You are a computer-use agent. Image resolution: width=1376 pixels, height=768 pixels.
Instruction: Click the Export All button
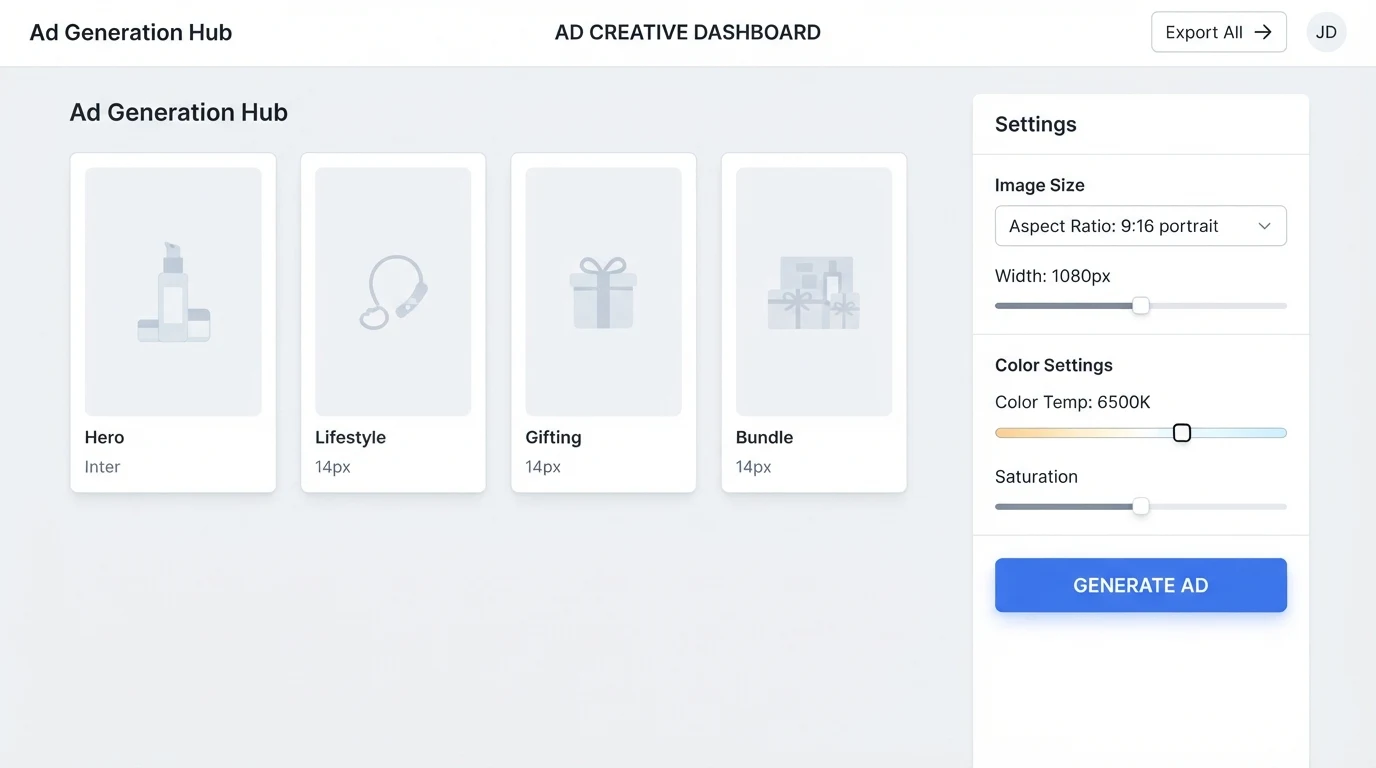pyautogui.click(x=1218, y=32)
